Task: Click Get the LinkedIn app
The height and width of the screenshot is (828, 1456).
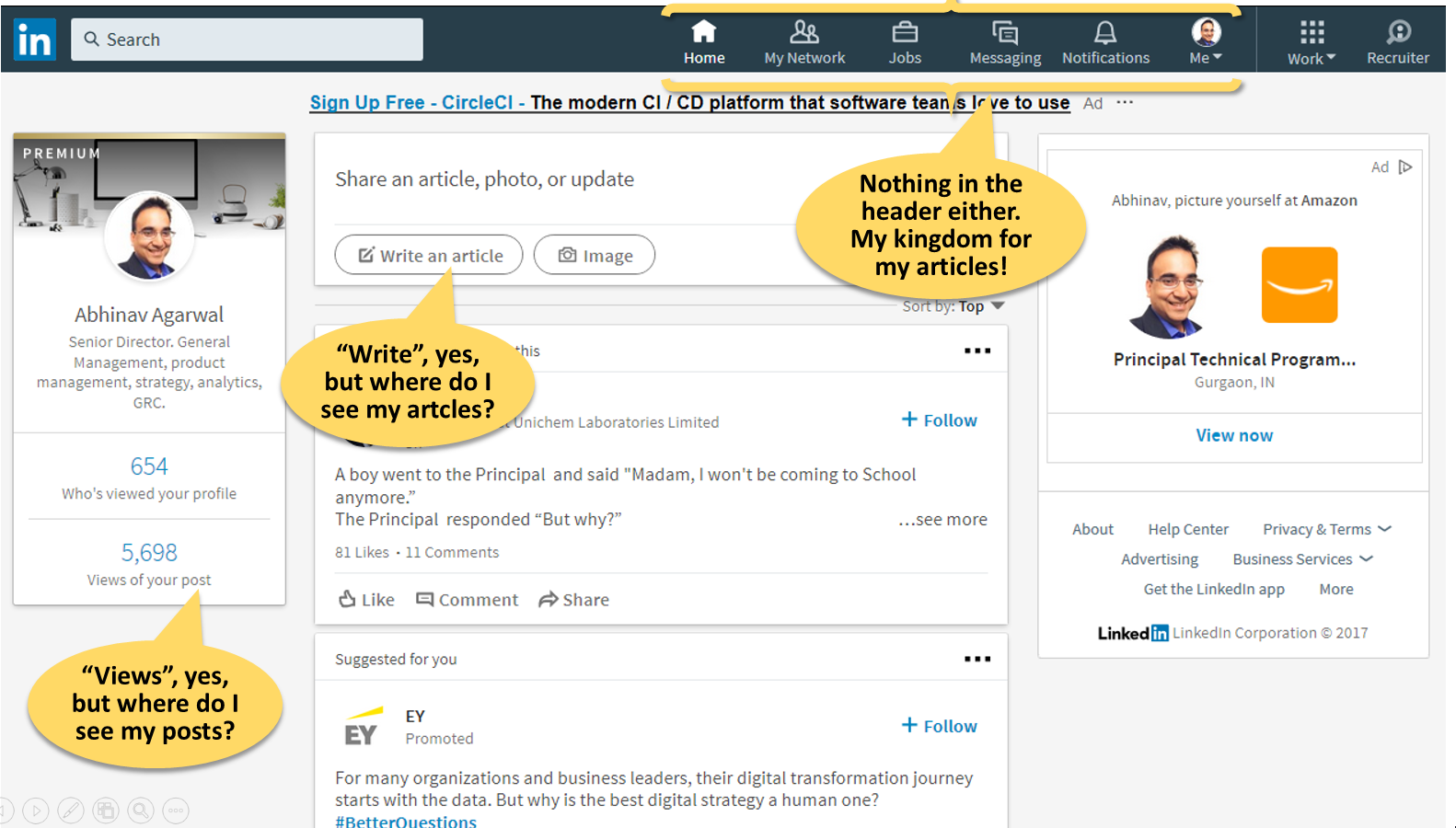Action: 1214,589
